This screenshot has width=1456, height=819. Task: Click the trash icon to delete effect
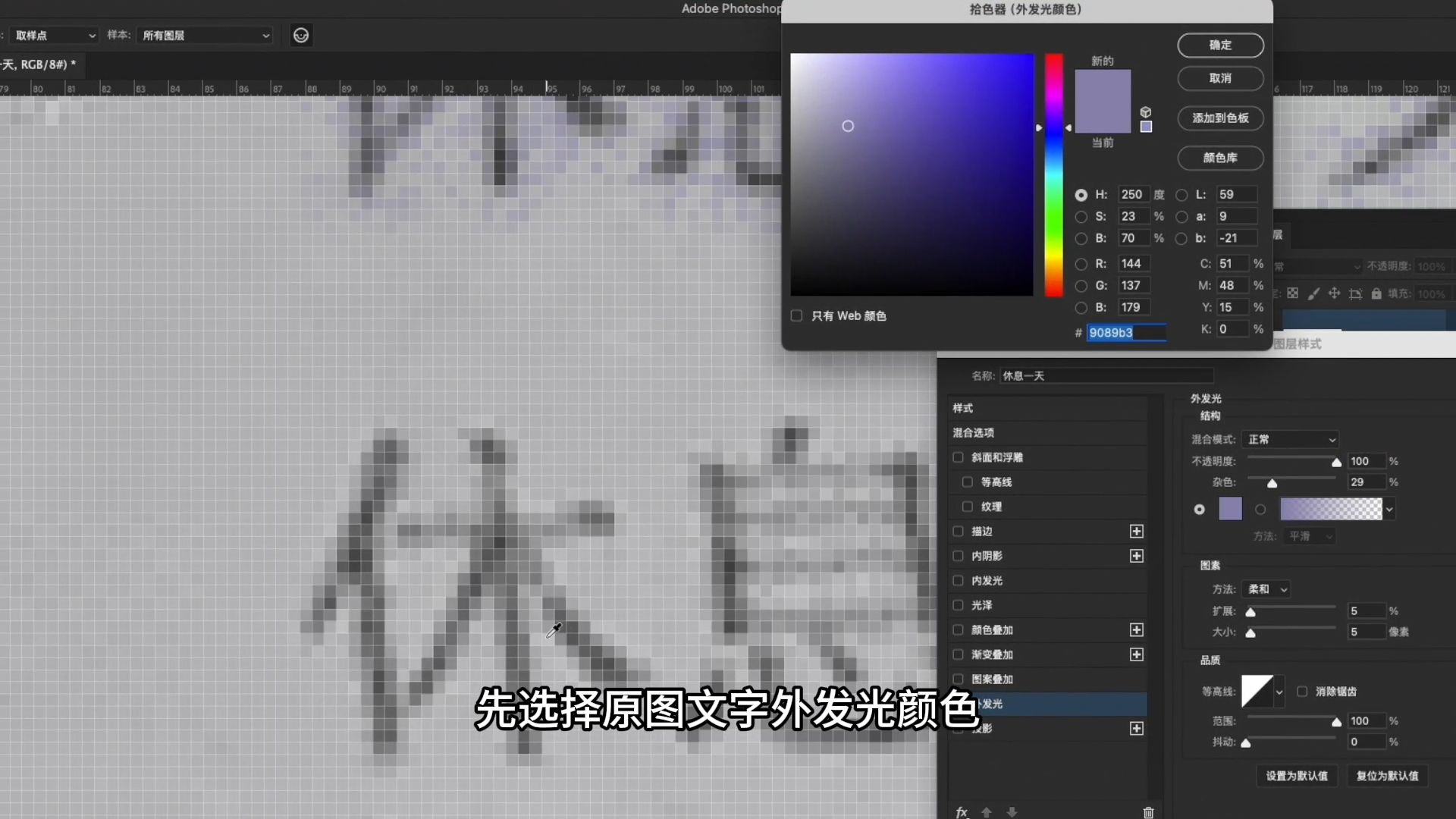1148,812
